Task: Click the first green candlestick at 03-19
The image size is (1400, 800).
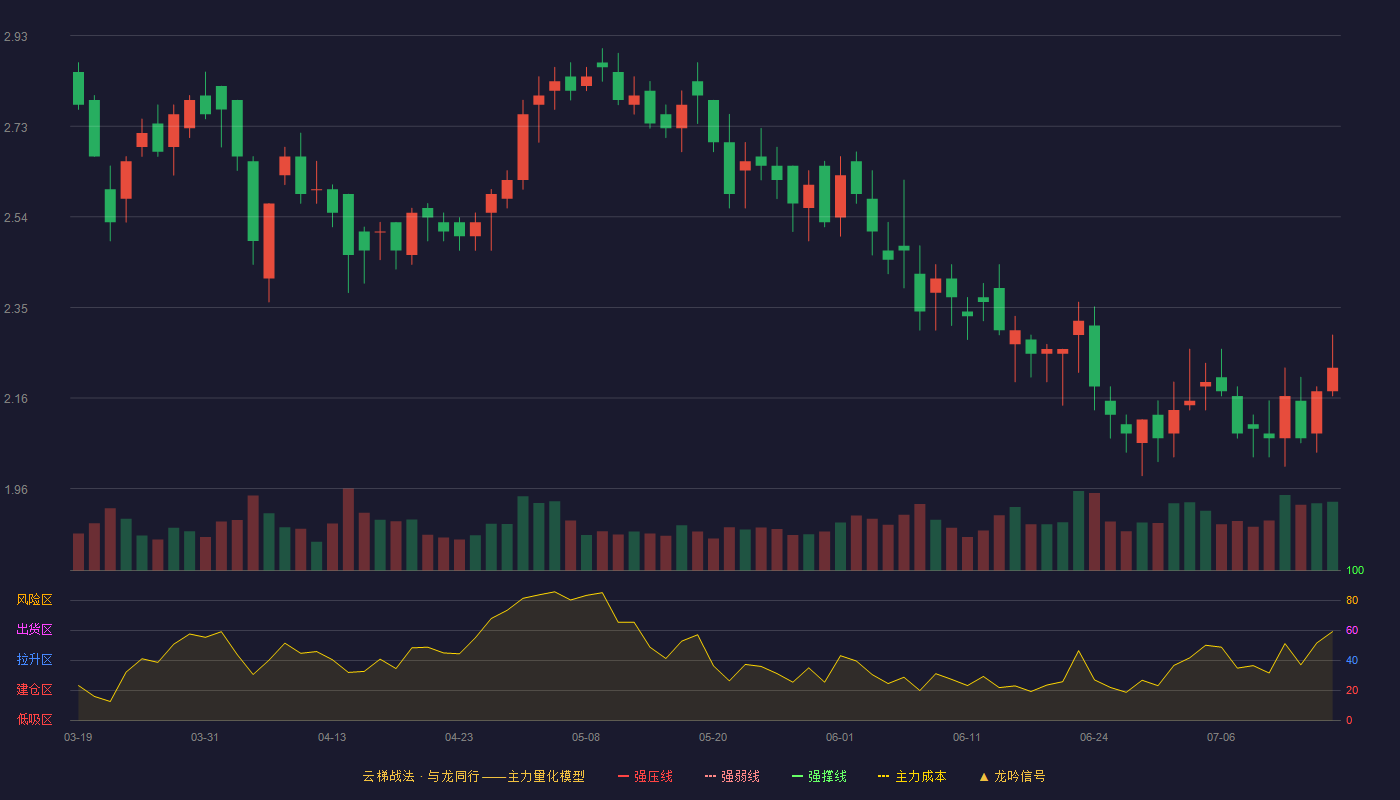Action: 78,88
